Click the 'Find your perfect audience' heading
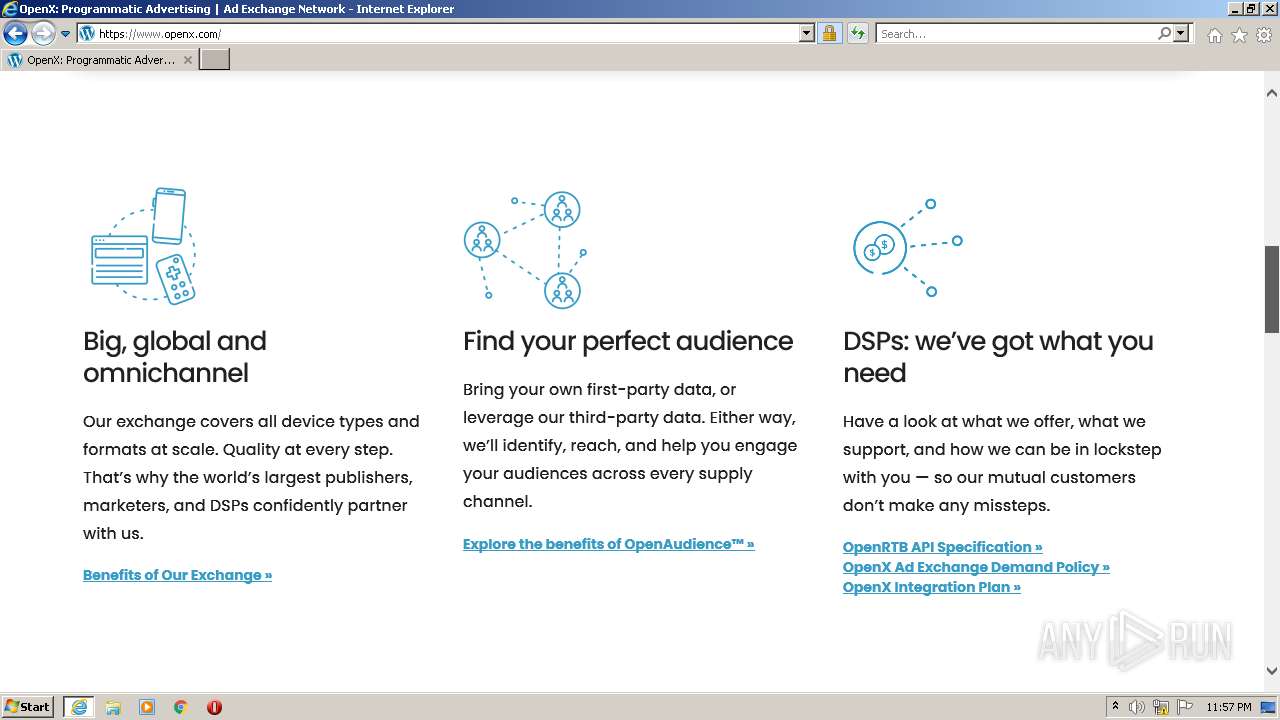This screenshot has width=1280, height=720. tap(628, 341)
